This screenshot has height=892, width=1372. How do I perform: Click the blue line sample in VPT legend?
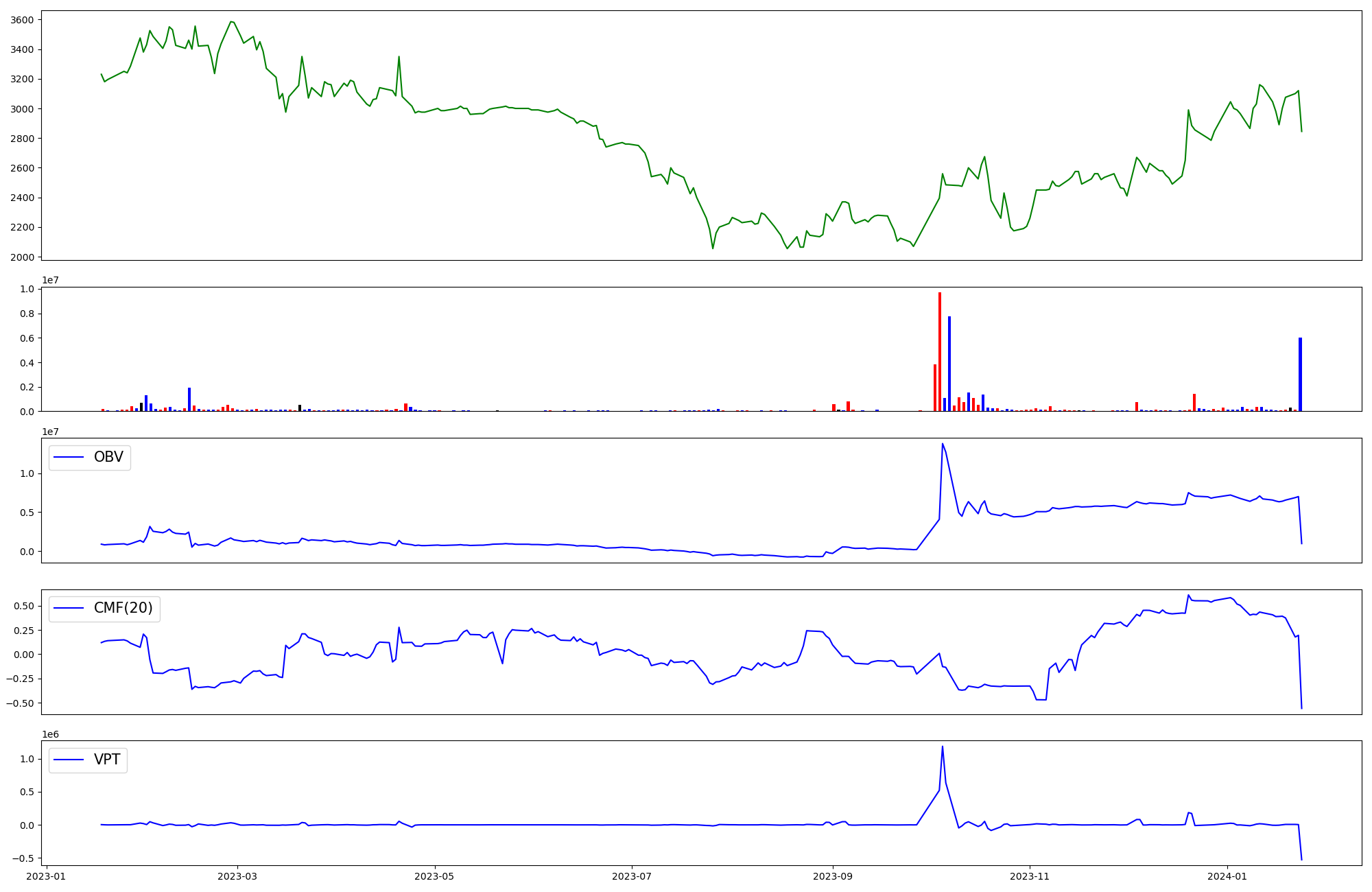(x=69, y=760)
